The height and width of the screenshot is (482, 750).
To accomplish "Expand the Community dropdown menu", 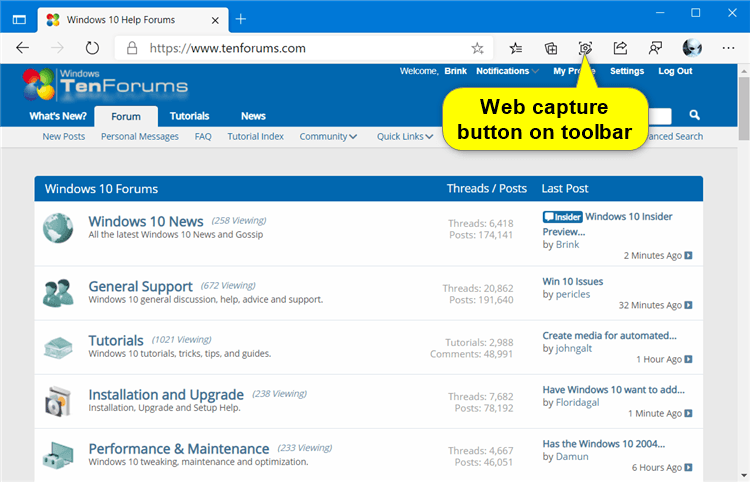I will 328,136.
